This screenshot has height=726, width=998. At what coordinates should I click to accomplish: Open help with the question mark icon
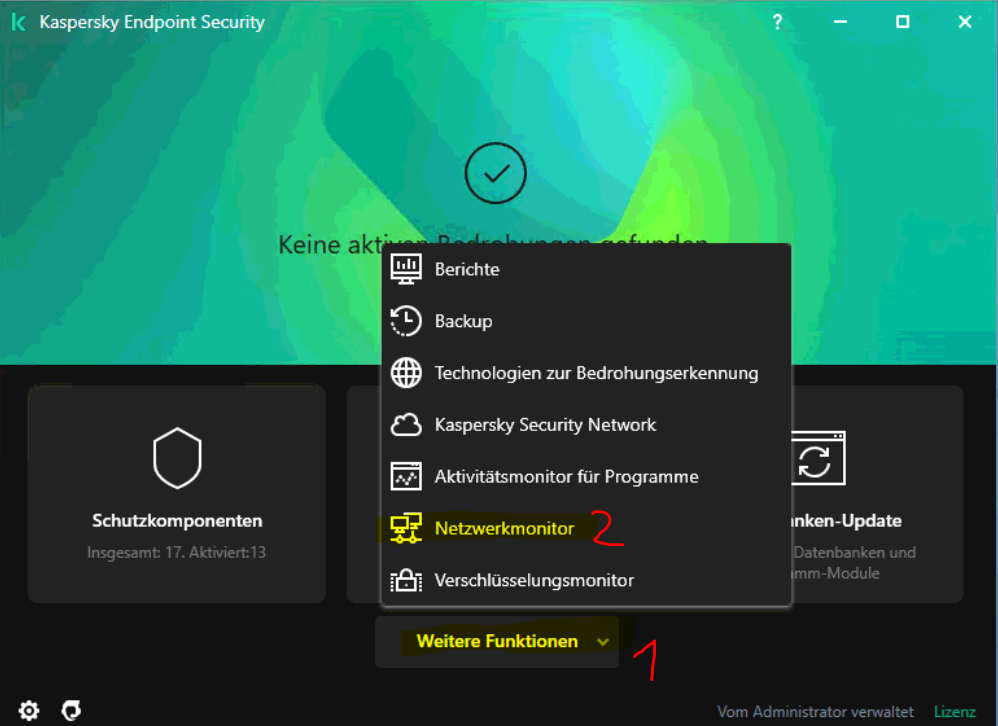777,22
